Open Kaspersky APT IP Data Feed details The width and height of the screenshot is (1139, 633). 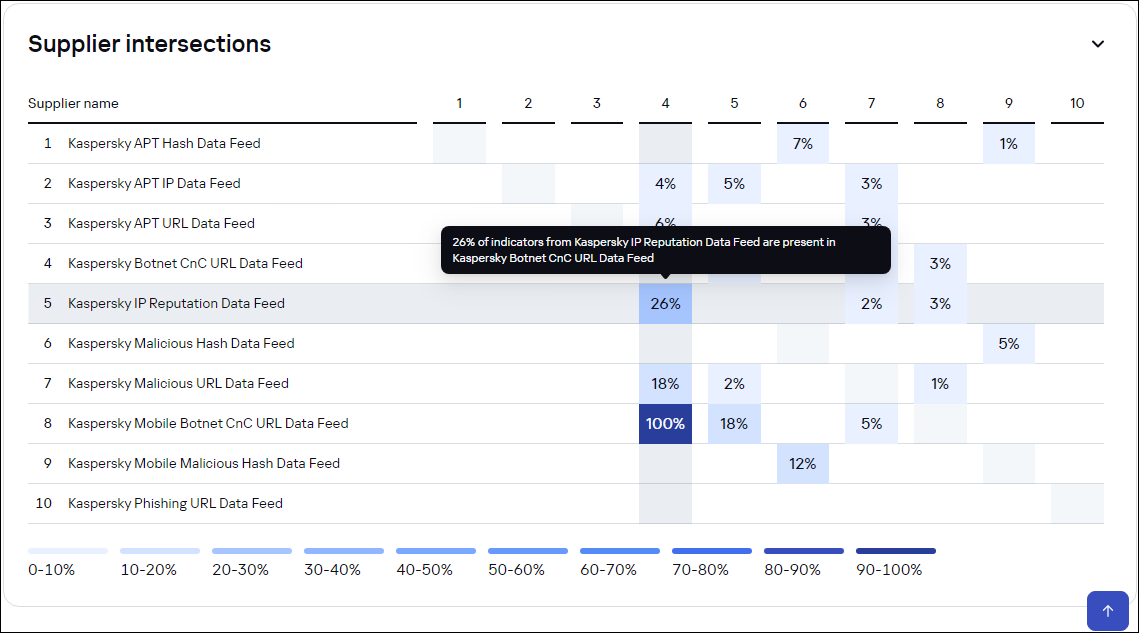(x=154, y=183)
